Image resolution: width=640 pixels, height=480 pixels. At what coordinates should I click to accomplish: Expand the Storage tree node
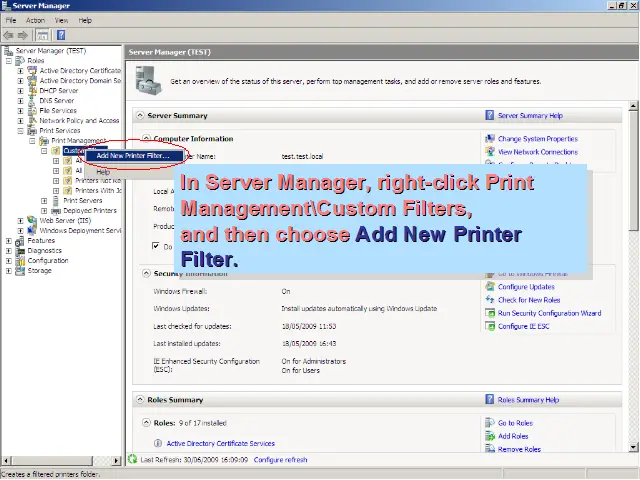[x=9, y=271]
